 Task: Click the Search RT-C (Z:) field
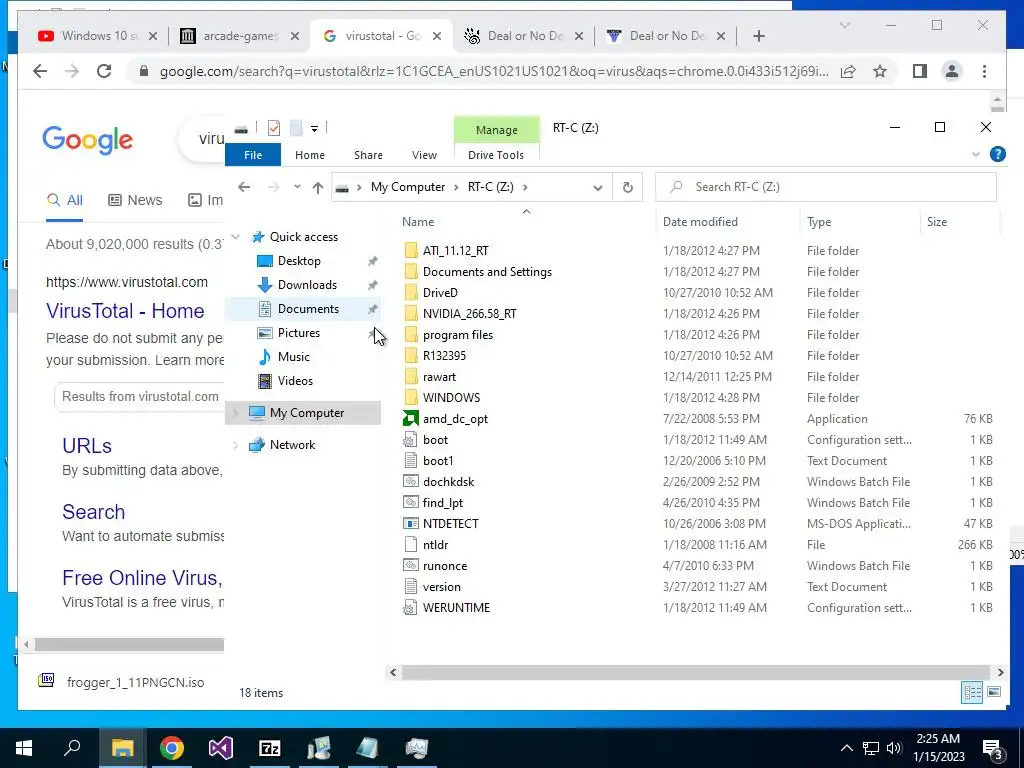point(825,187)
